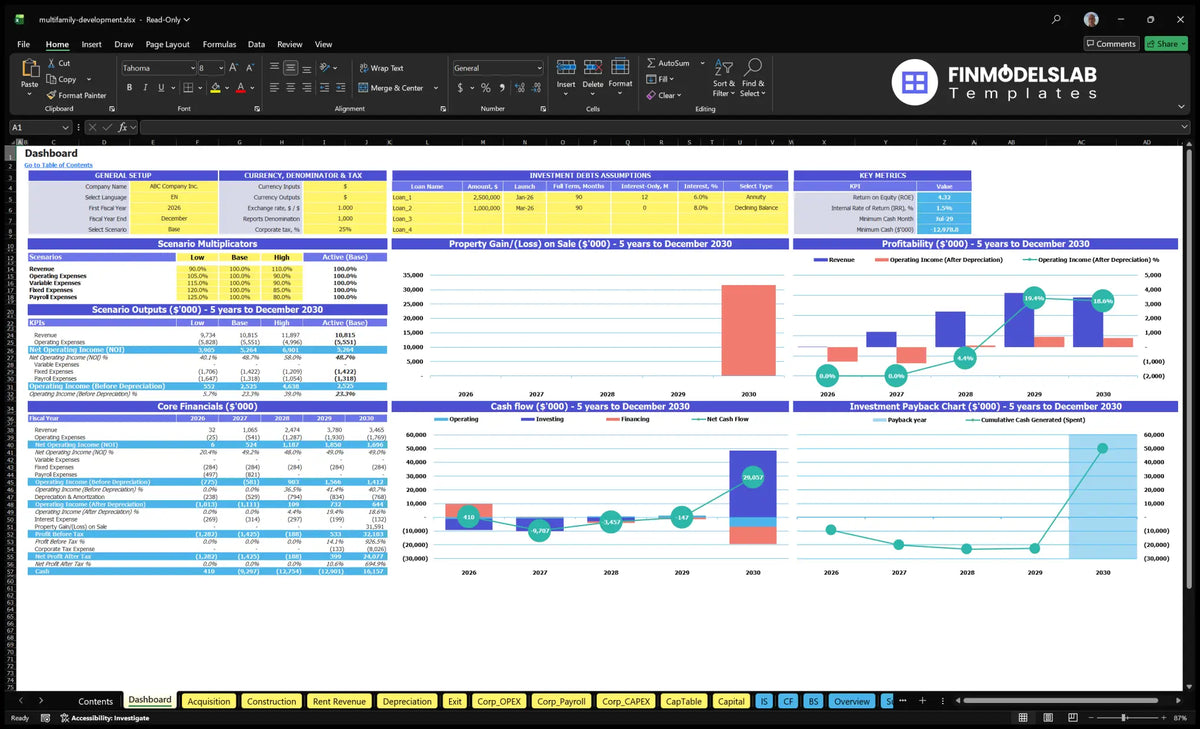The height and width of the screenshot is (729, 1200).
Task: Click the Find & Select magnifier icon
Action: point(753,68)
